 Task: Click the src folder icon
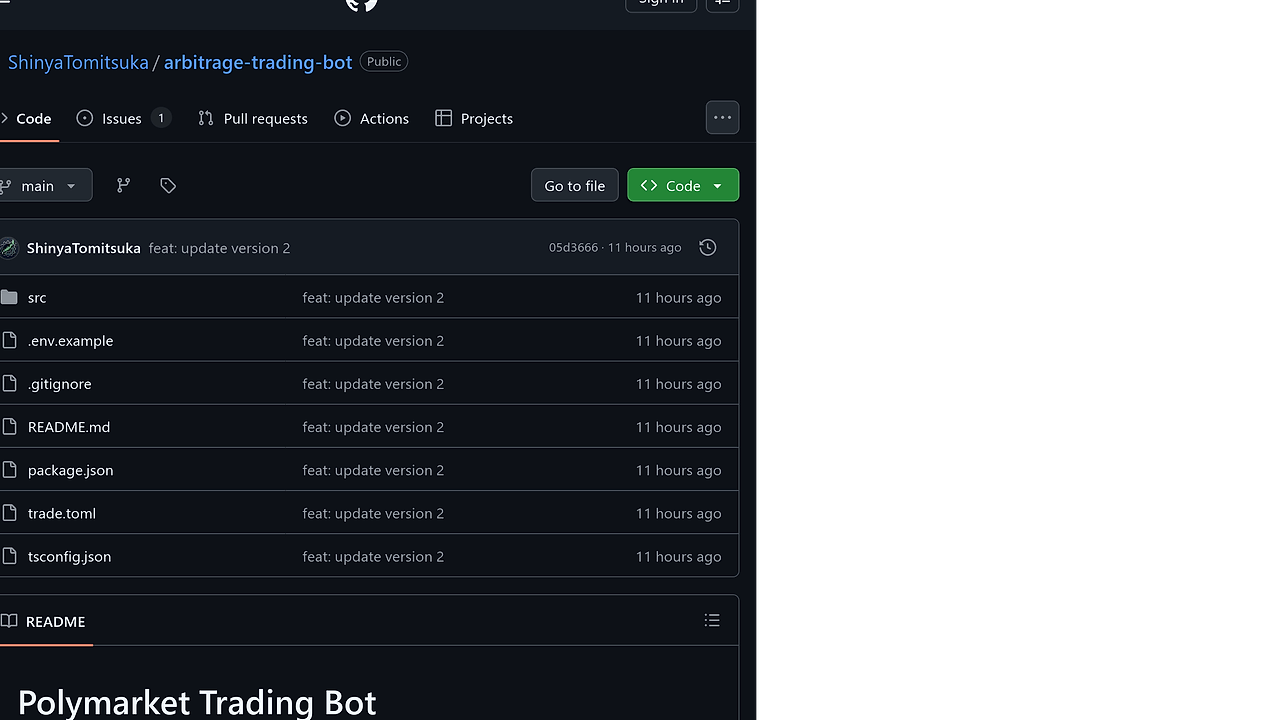click(9, 297)
